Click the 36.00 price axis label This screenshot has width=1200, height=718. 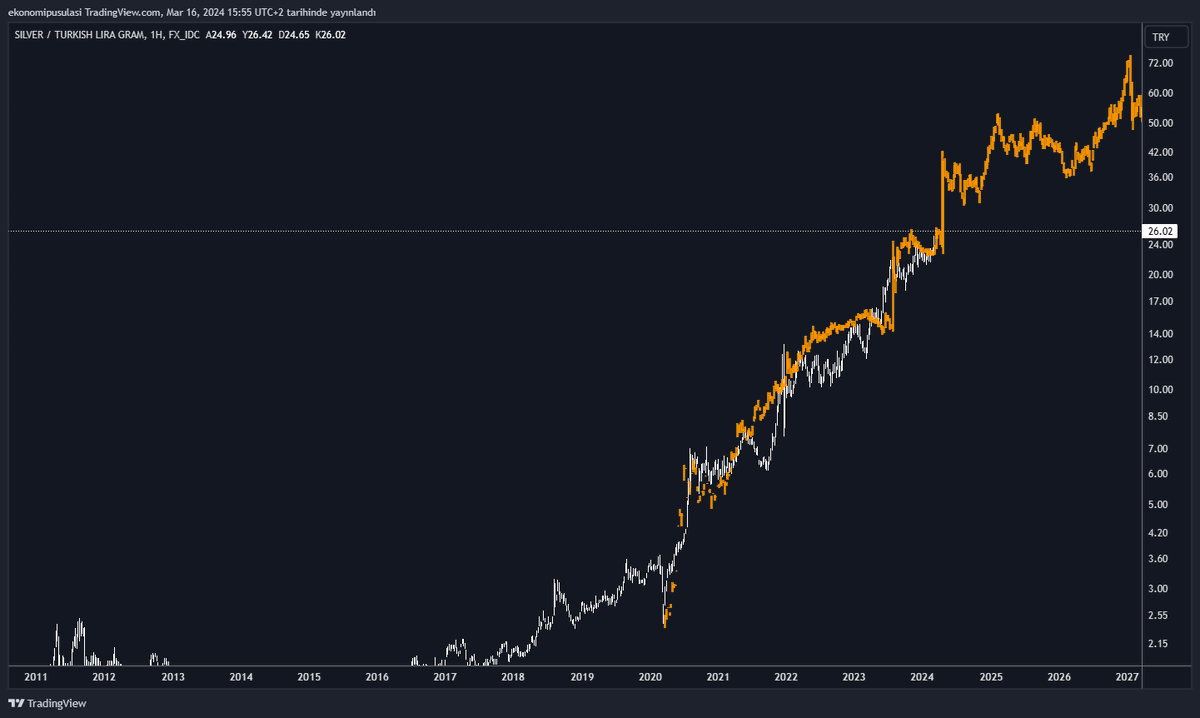[x=1160, y=177]
